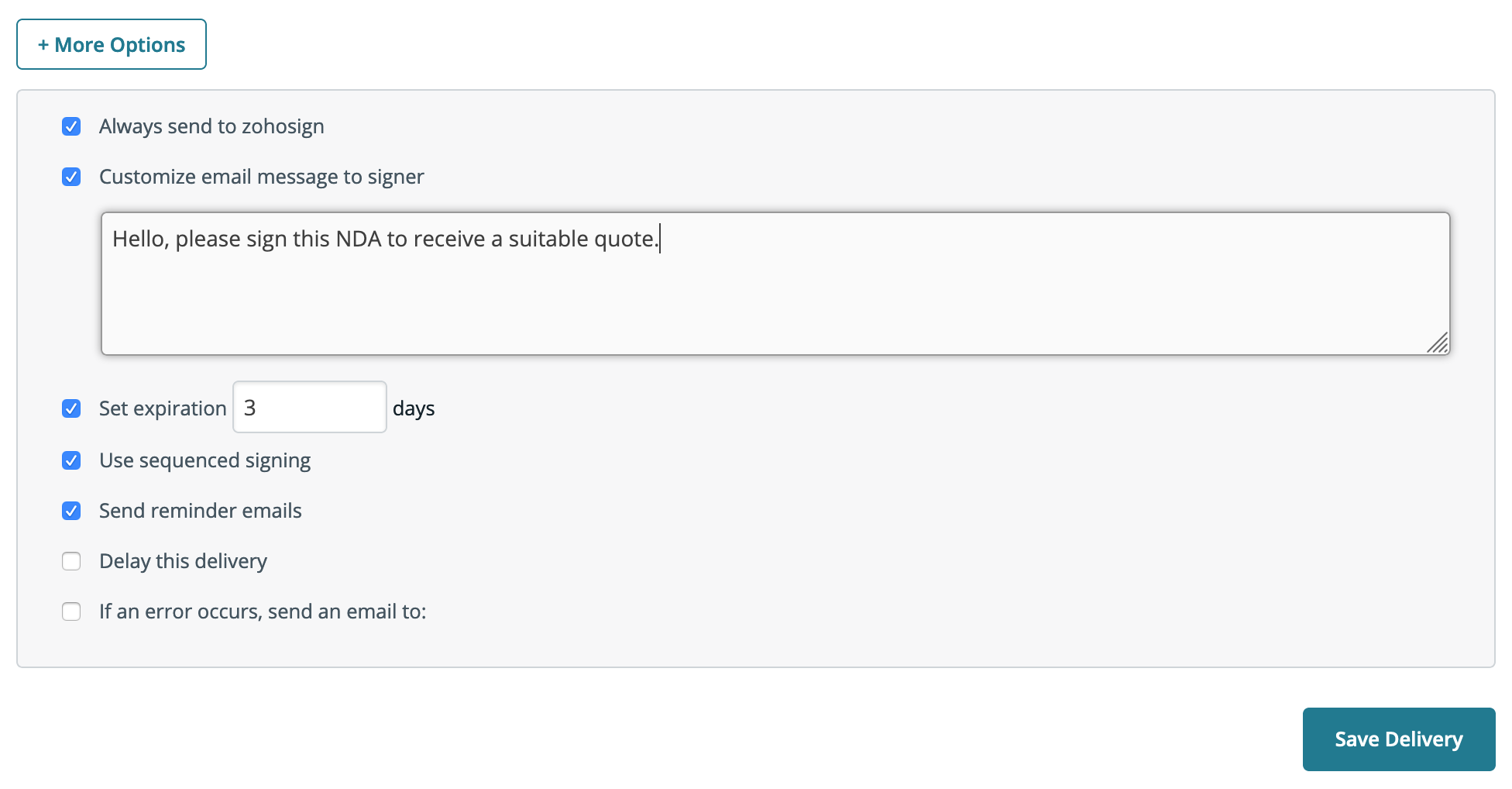Viewport: 1512px width, 789px height.
Task: Grab the message box resize handle
Action: [1438, 343]
